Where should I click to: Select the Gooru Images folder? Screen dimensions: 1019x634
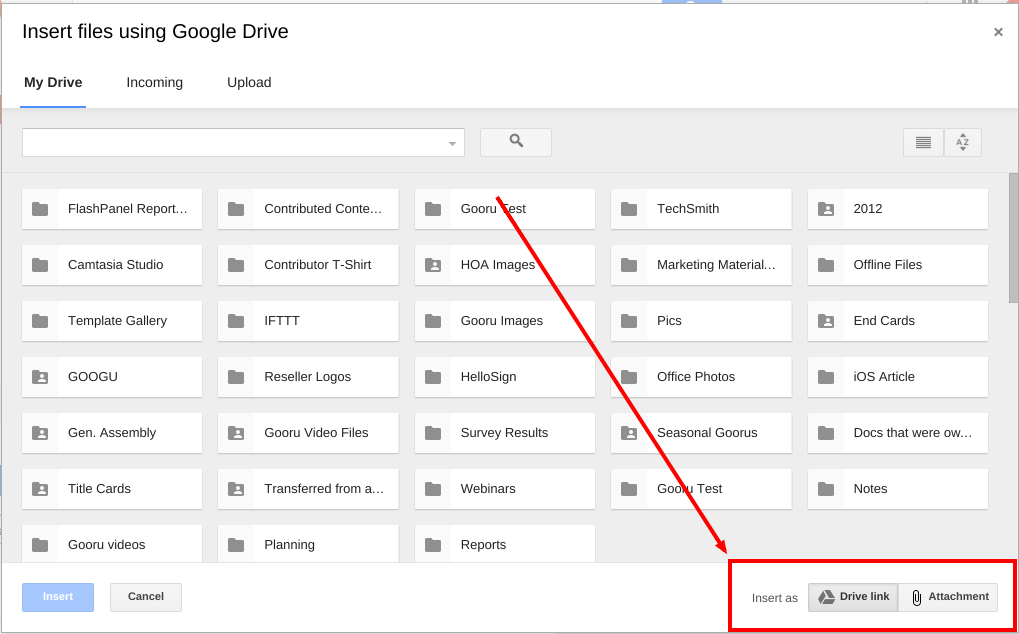coord(505,321)
